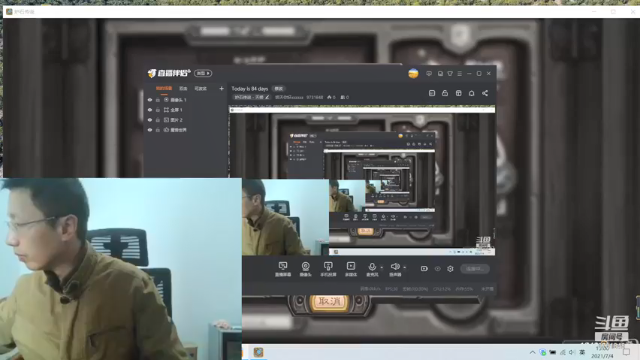This screenshot has height=360, width=640.
Task: Open the settings gear beside the start button
Action: tap(450, 269)
